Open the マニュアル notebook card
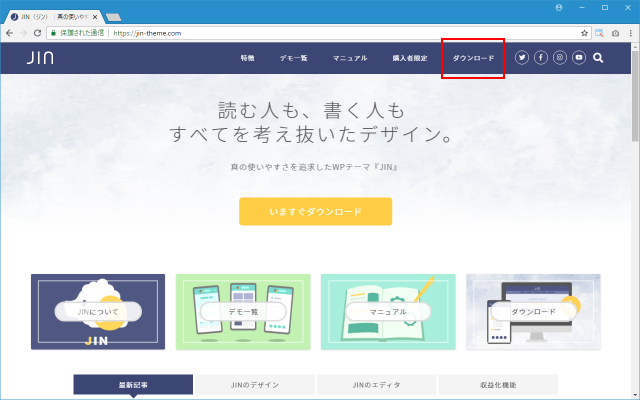Viewport: 640px width, 400px height. coord(388,312)
